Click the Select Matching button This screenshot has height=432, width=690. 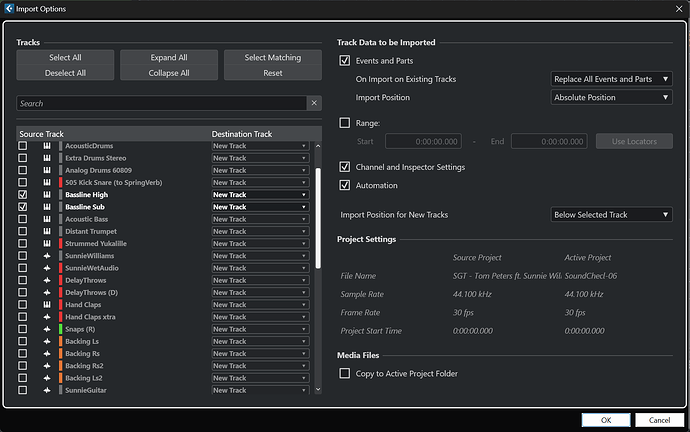273,58
